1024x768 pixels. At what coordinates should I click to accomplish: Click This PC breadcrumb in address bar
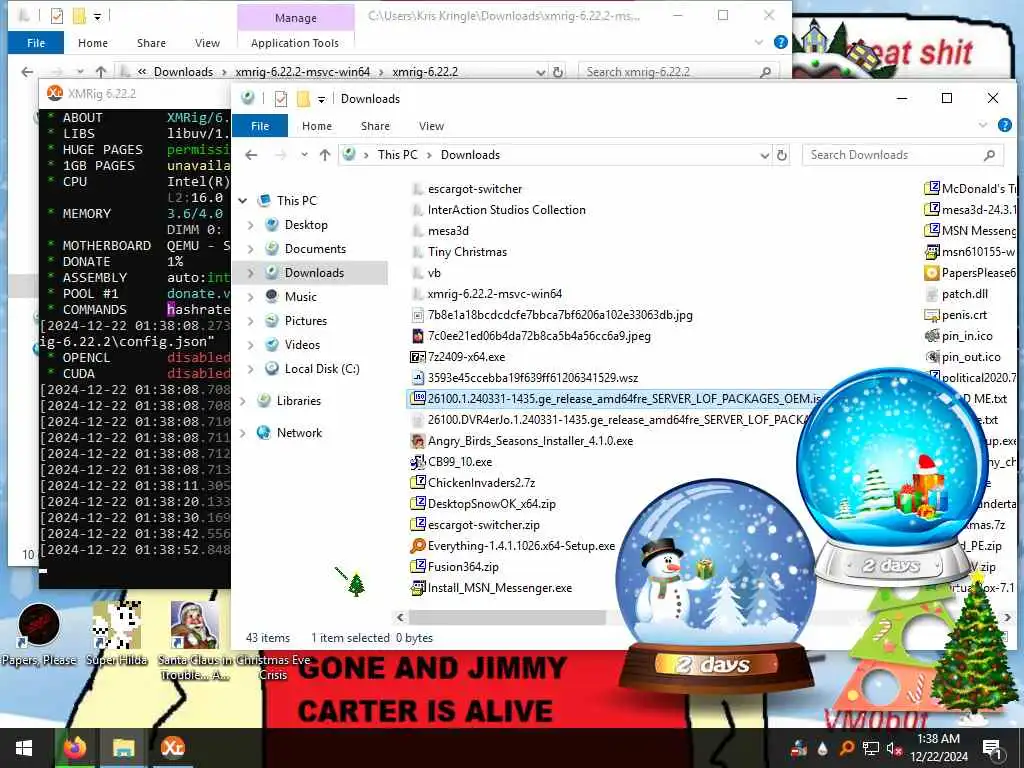pos(397,155)
